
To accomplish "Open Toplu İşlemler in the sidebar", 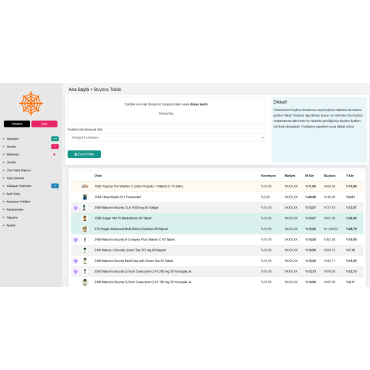I will (15, 178).
